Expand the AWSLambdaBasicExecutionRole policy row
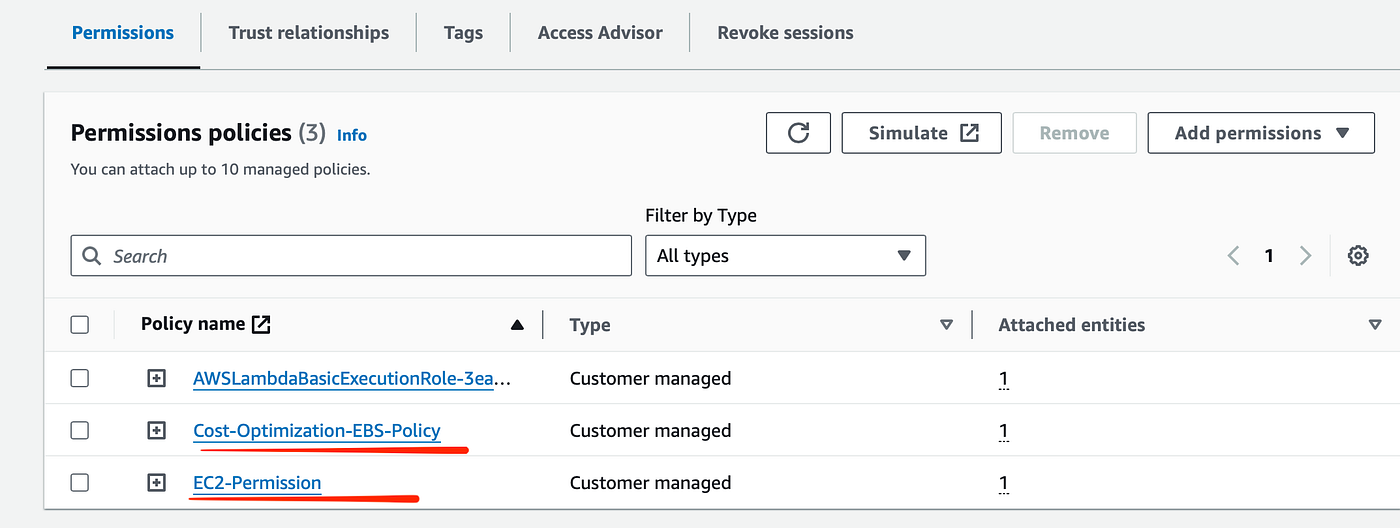 (x=156, y=378)
